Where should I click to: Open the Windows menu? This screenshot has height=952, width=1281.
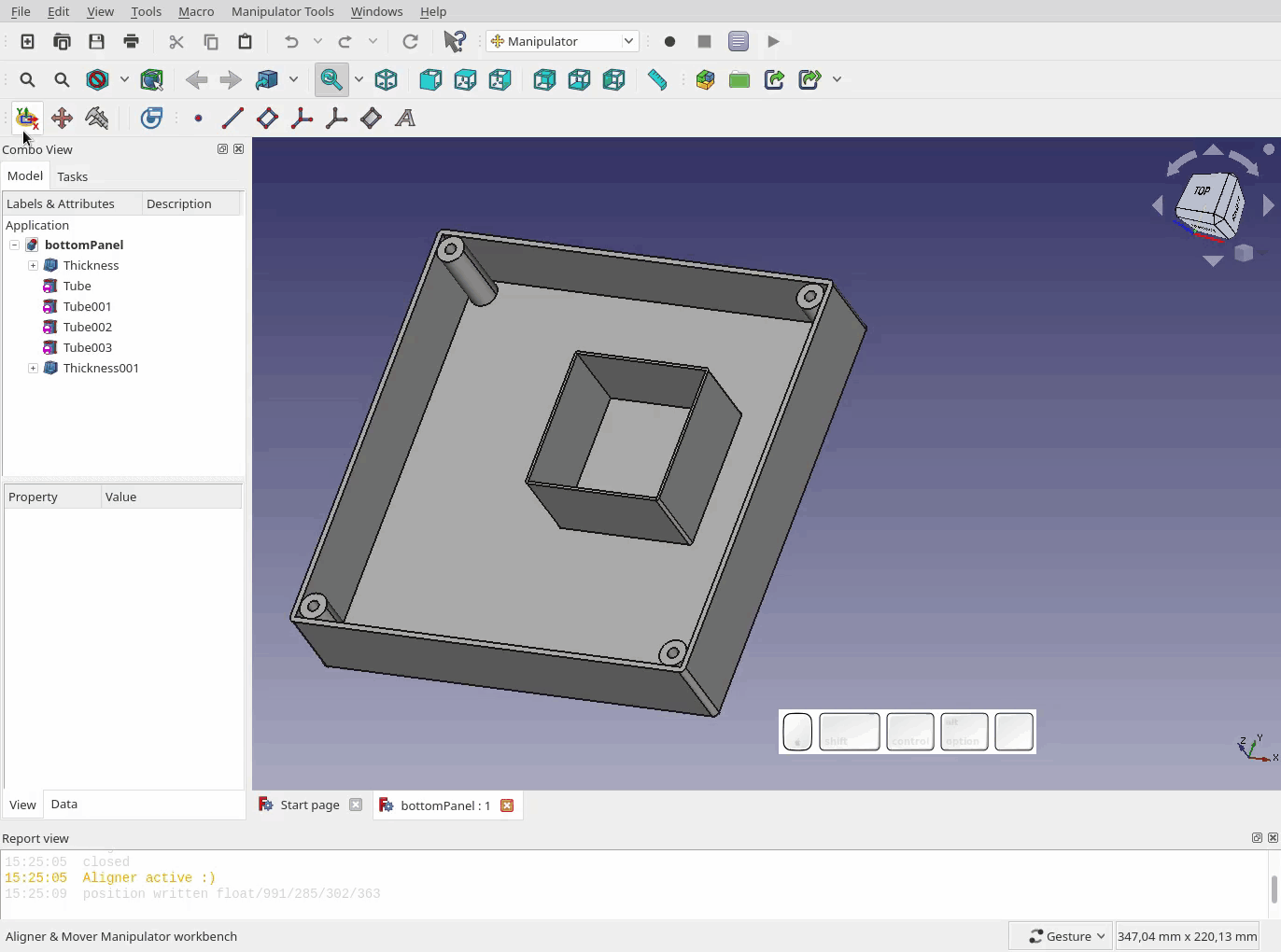(376, 11)
